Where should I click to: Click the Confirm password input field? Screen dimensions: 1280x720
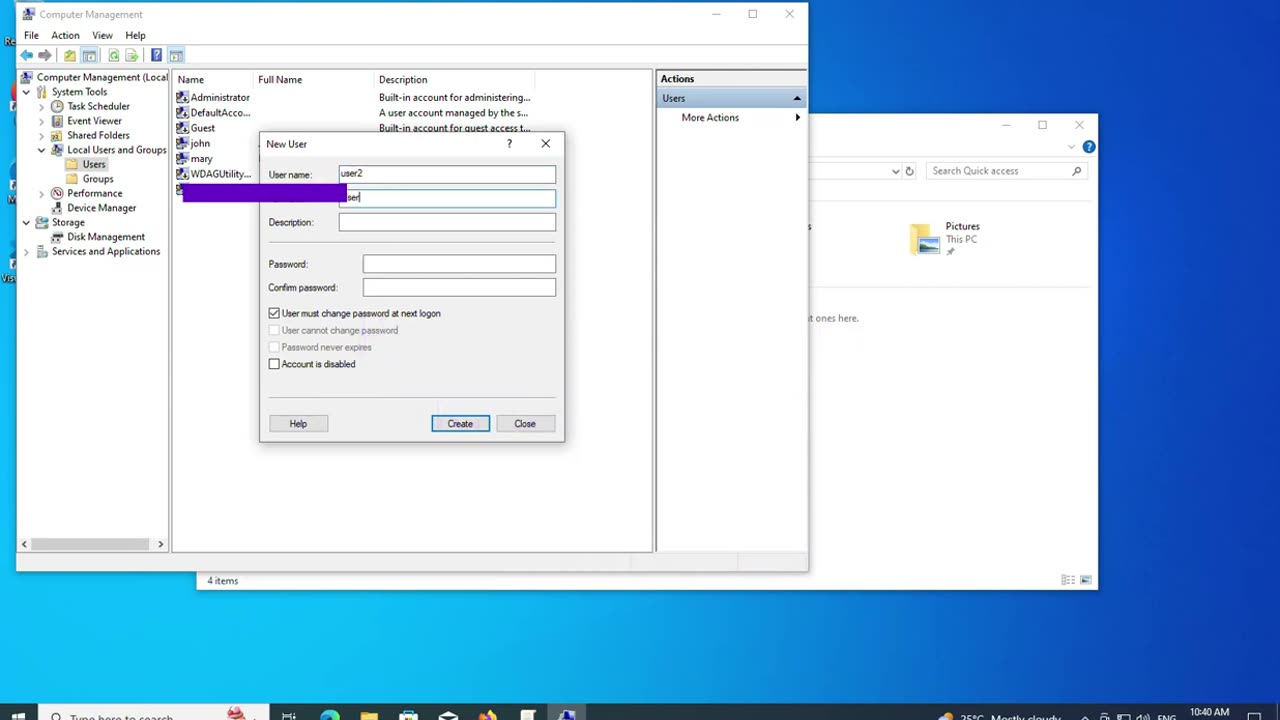[459, 288]
